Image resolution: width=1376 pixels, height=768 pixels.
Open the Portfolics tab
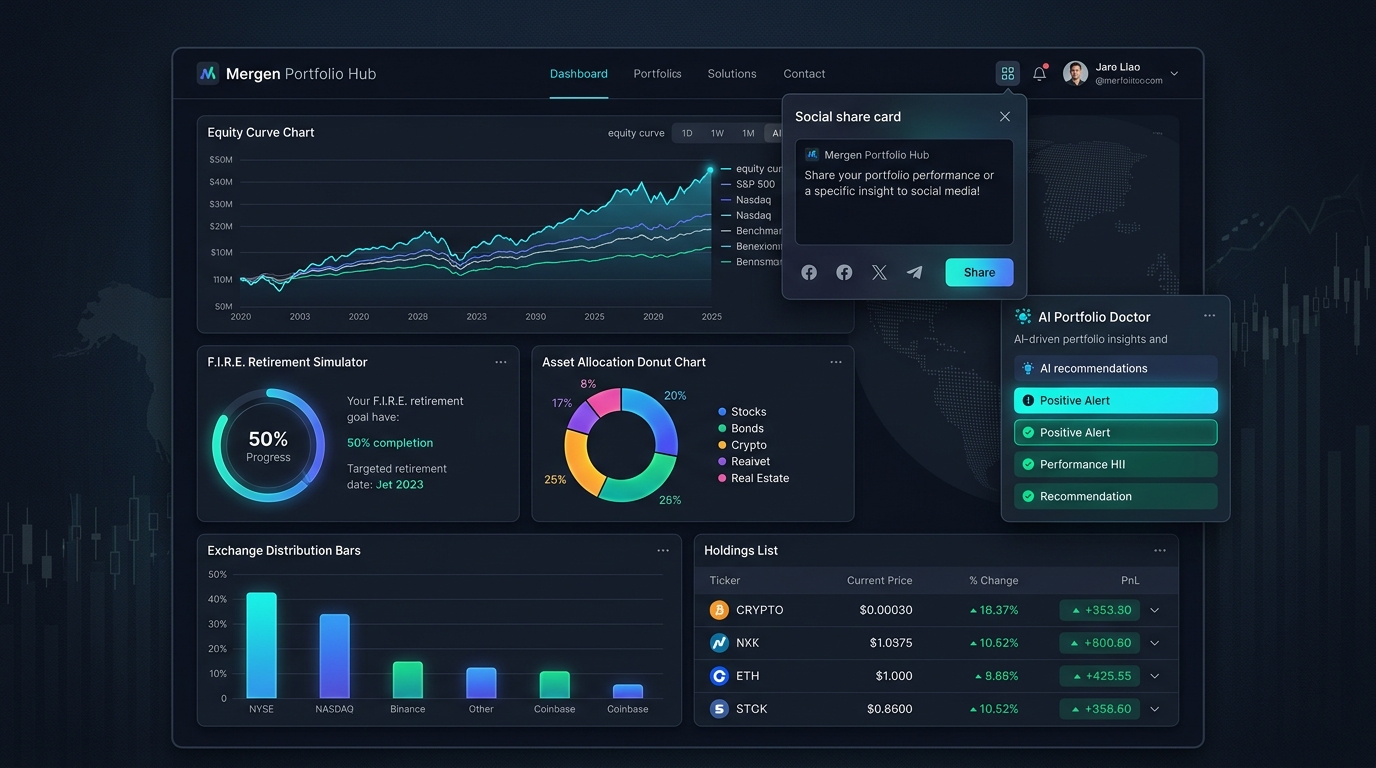657,74
